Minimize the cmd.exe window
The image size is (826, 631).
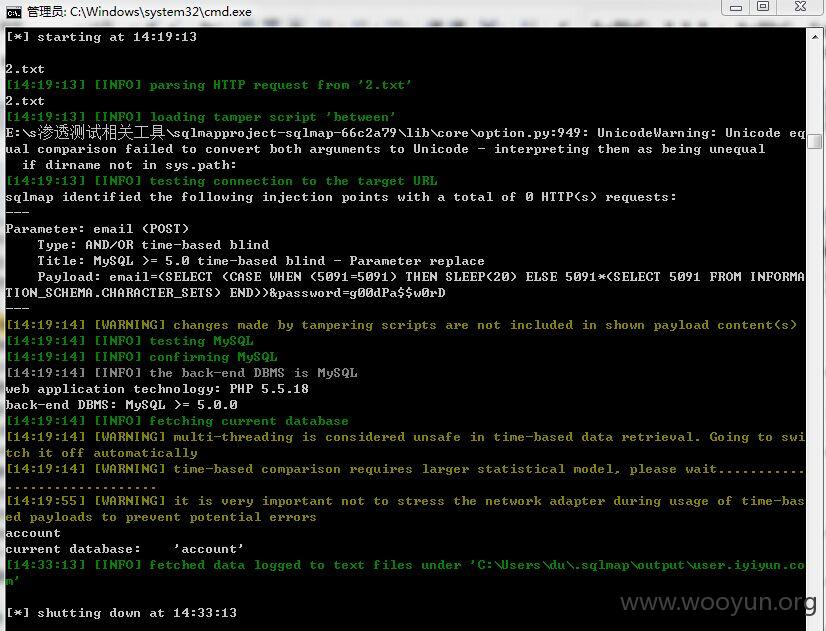[736, 7]
